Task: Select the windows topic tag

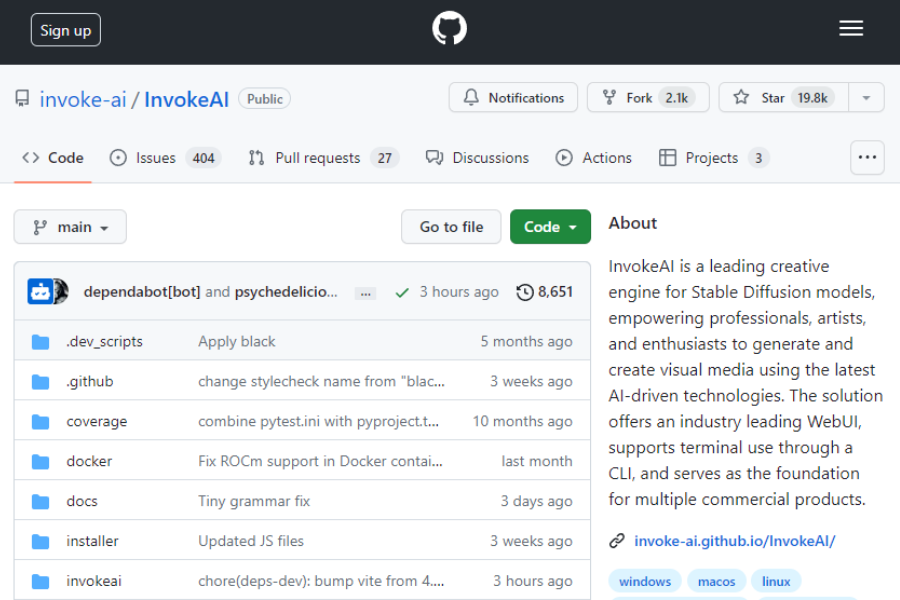Action: coord(645,582)
